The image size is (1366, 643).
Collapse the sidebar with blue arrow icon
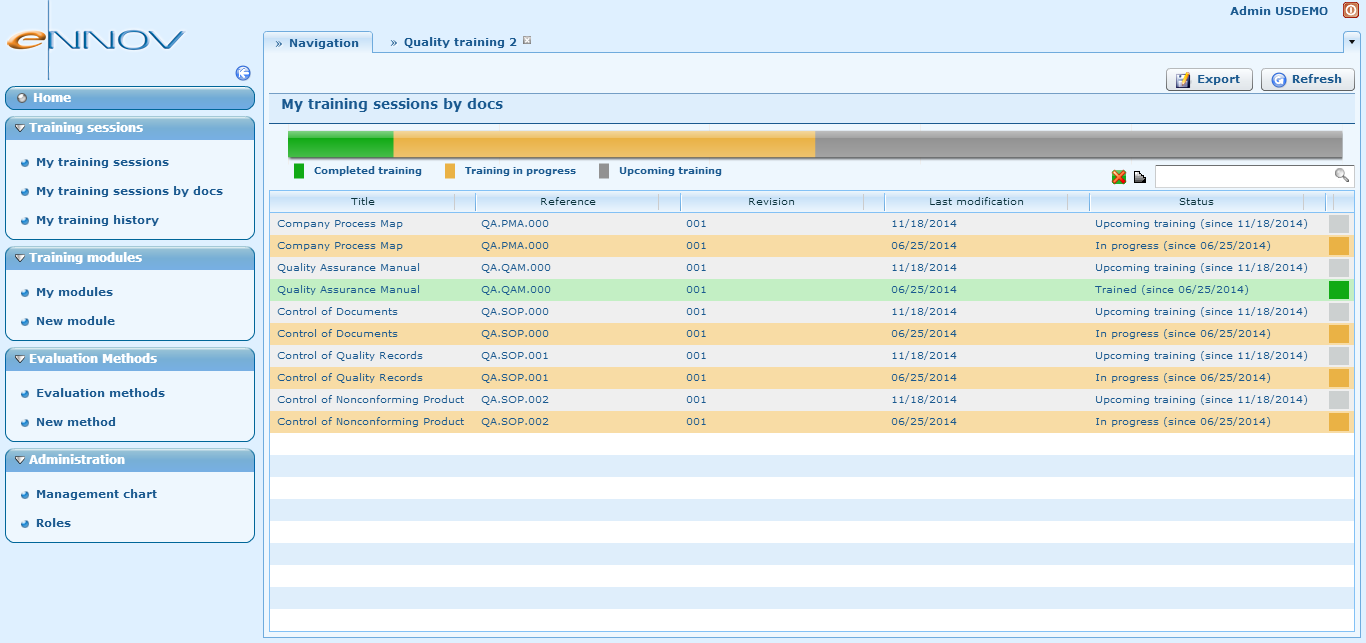[243, 73]
